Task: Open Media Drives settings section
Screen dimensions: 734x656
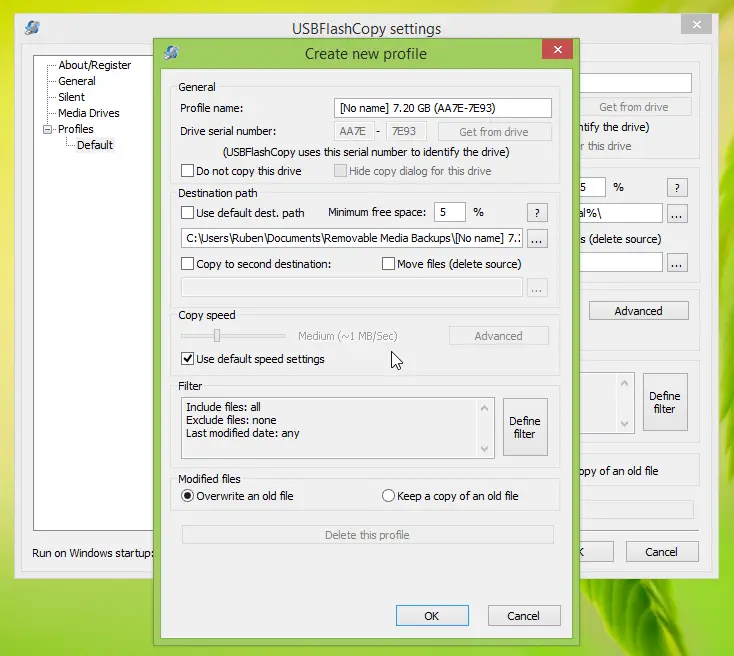Action: point(88,113)
